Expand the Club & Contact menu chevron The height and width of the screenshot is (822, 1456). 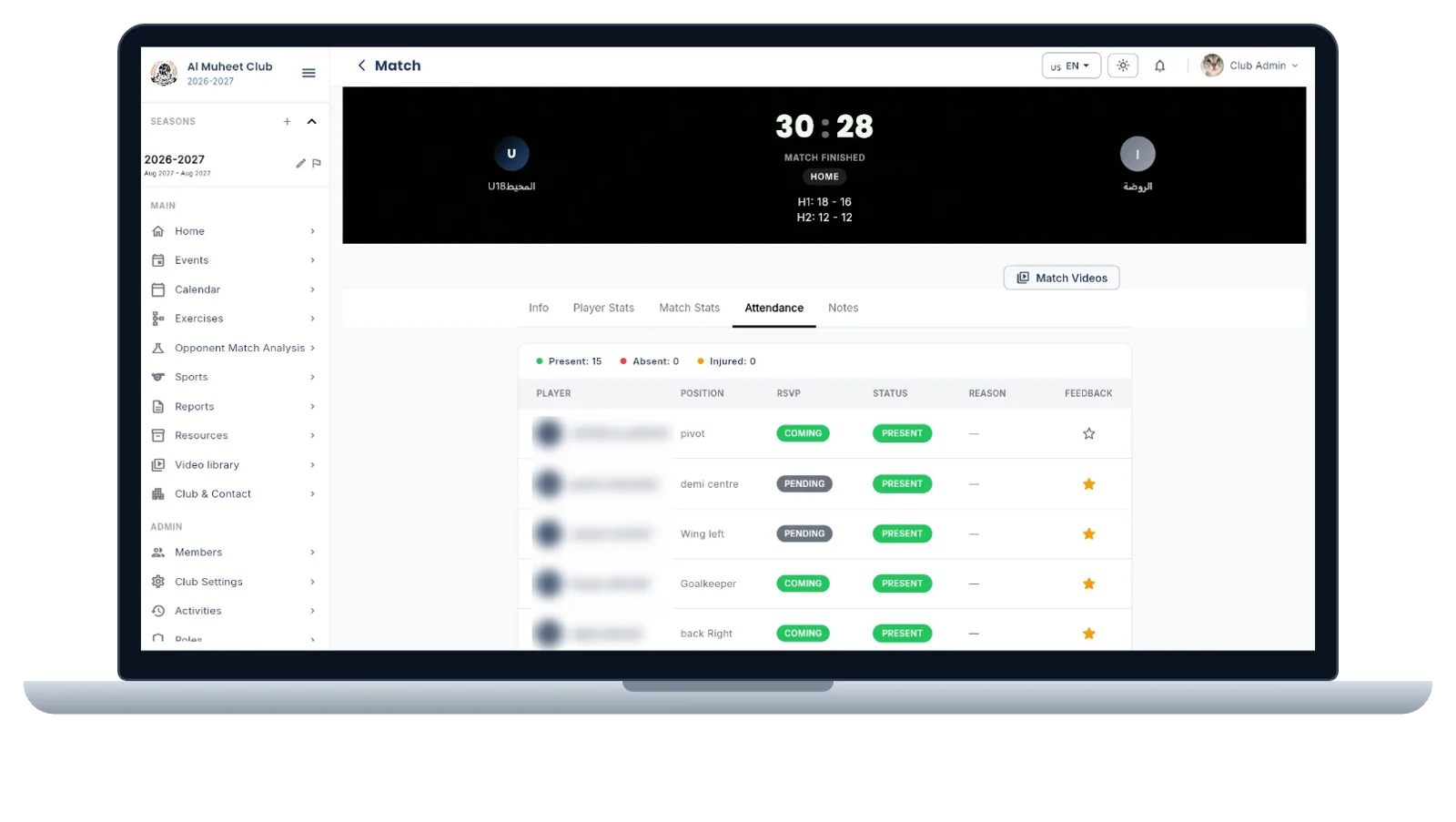[x=312, y=494]
